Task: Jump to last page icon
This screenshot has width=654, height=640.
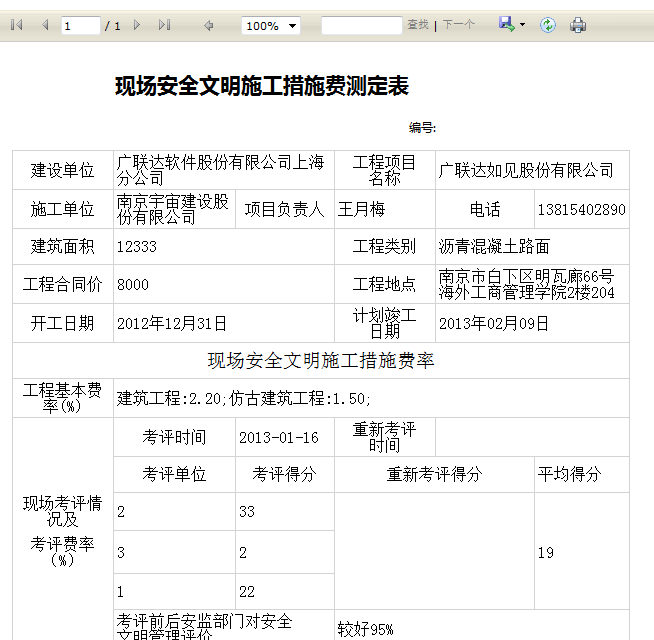Action: tap(165, 25)
